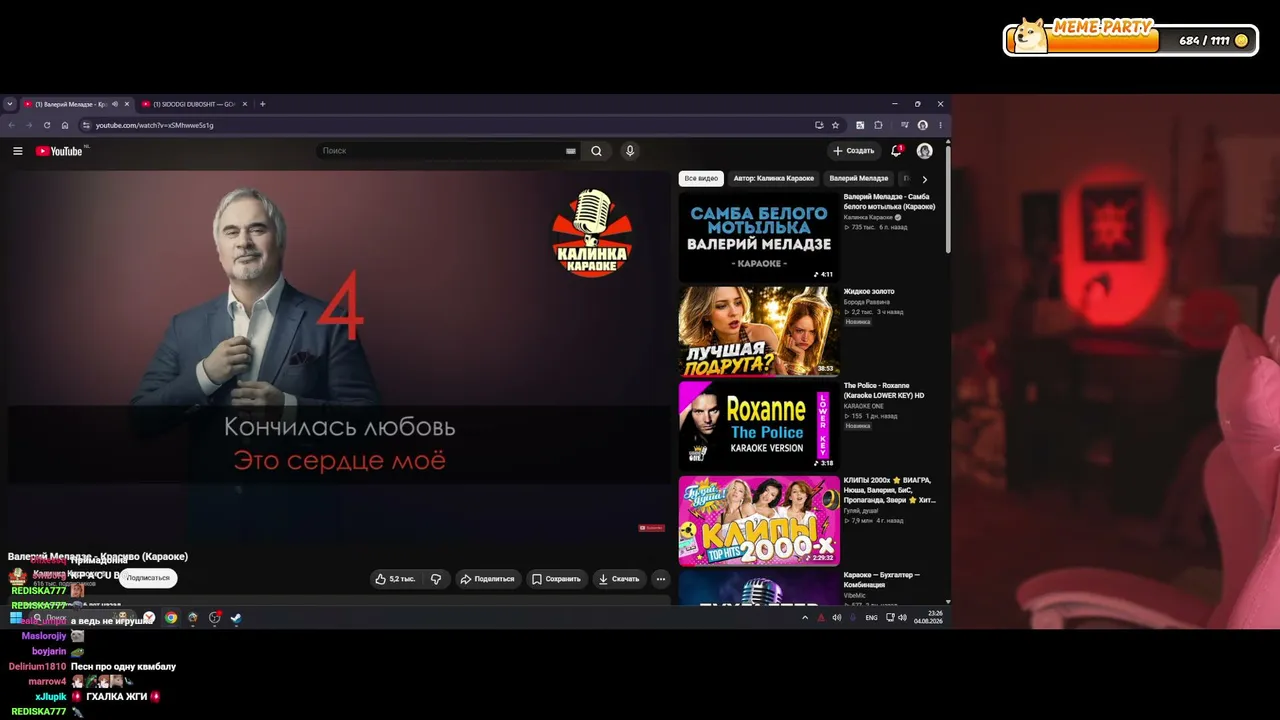Open taskbar volume control

pos(902,618)
